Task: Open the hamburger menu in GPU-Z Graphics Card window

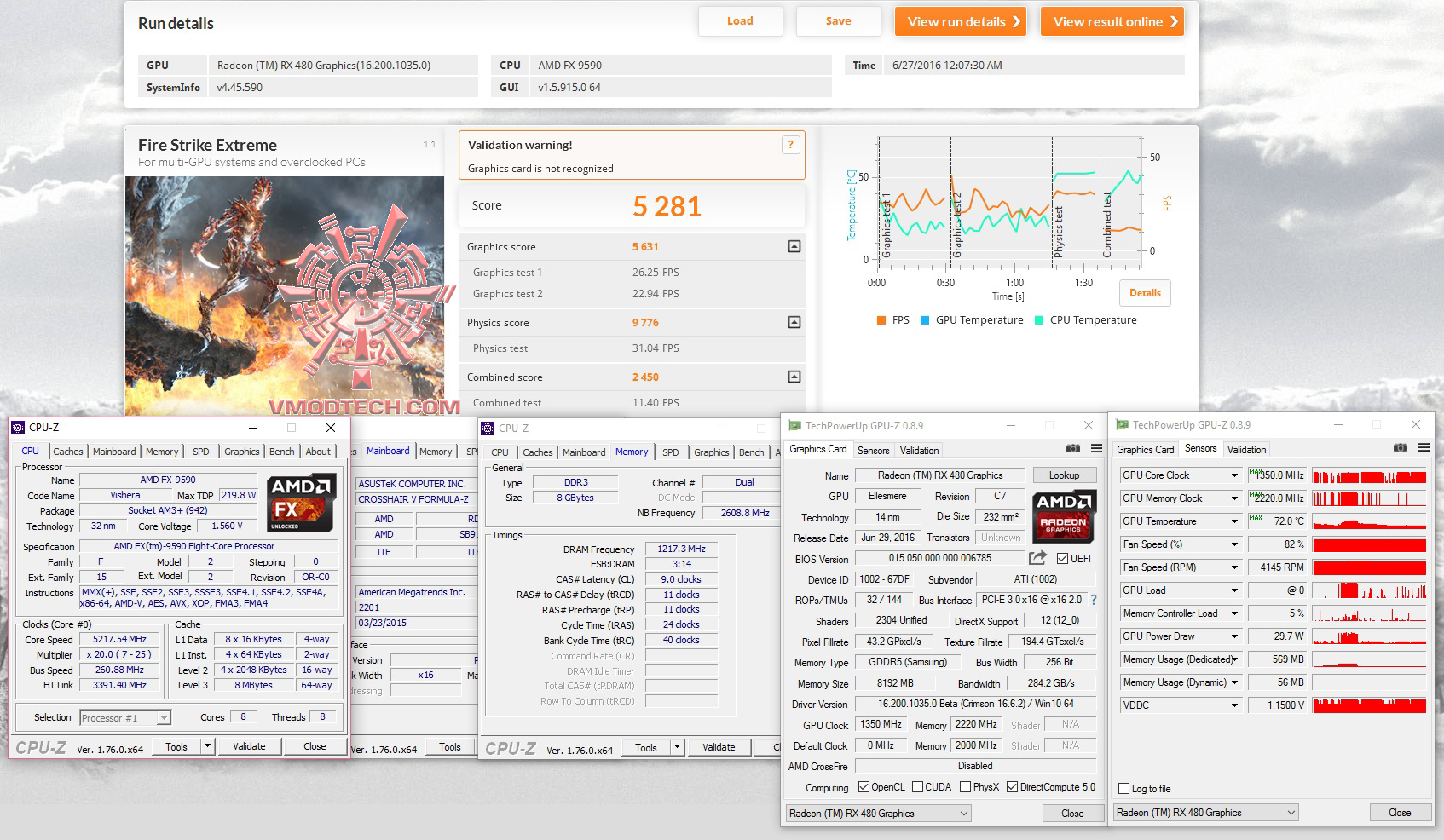Action: pyautogui.click(x=1096, y=449)
